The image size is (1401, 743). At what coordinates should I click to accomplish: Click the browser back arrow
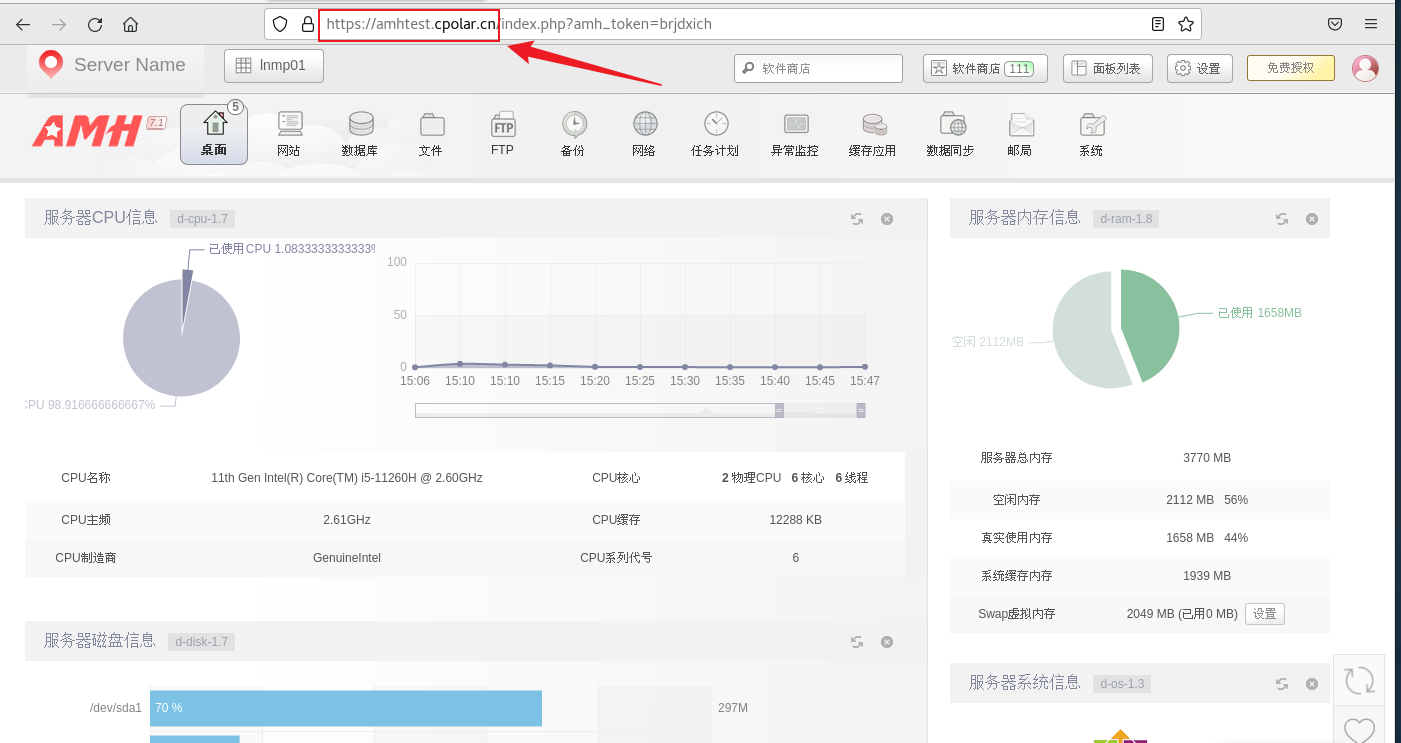22,24
